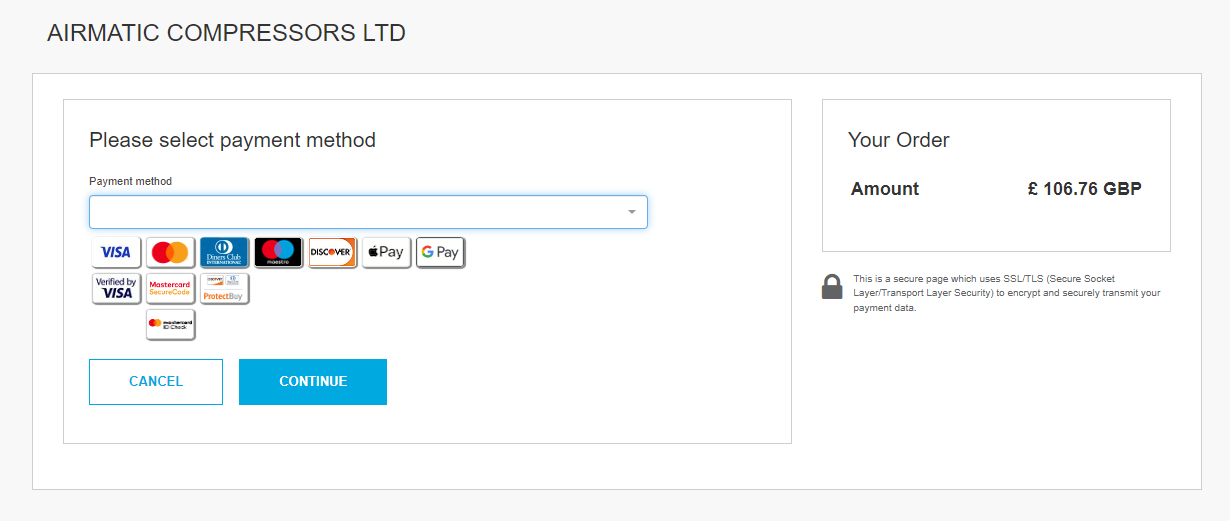
Task: Click the SSL/TLS secure page notice
Action: (1007, 293)
